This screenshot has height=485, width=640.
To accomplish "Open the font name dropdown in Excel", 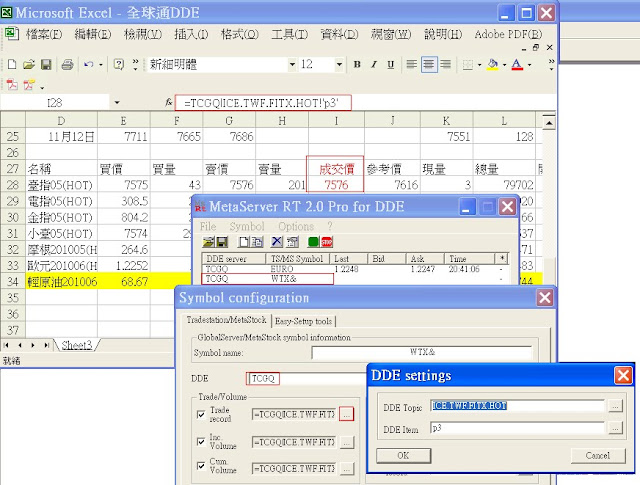I will (x=292, y=65).
